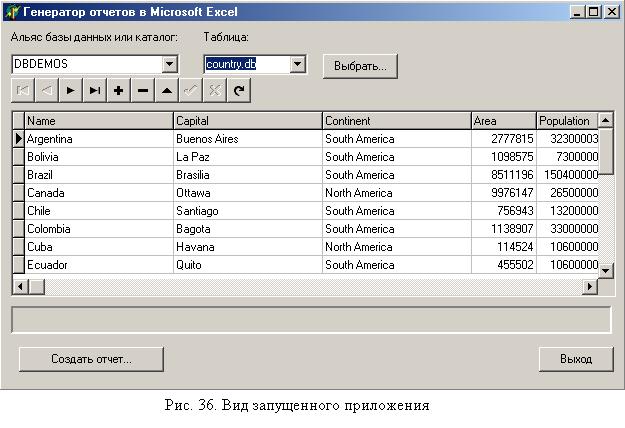Select the Cuba name cell
This screenshot has width=625, height=428.
(x=99, y=246)
